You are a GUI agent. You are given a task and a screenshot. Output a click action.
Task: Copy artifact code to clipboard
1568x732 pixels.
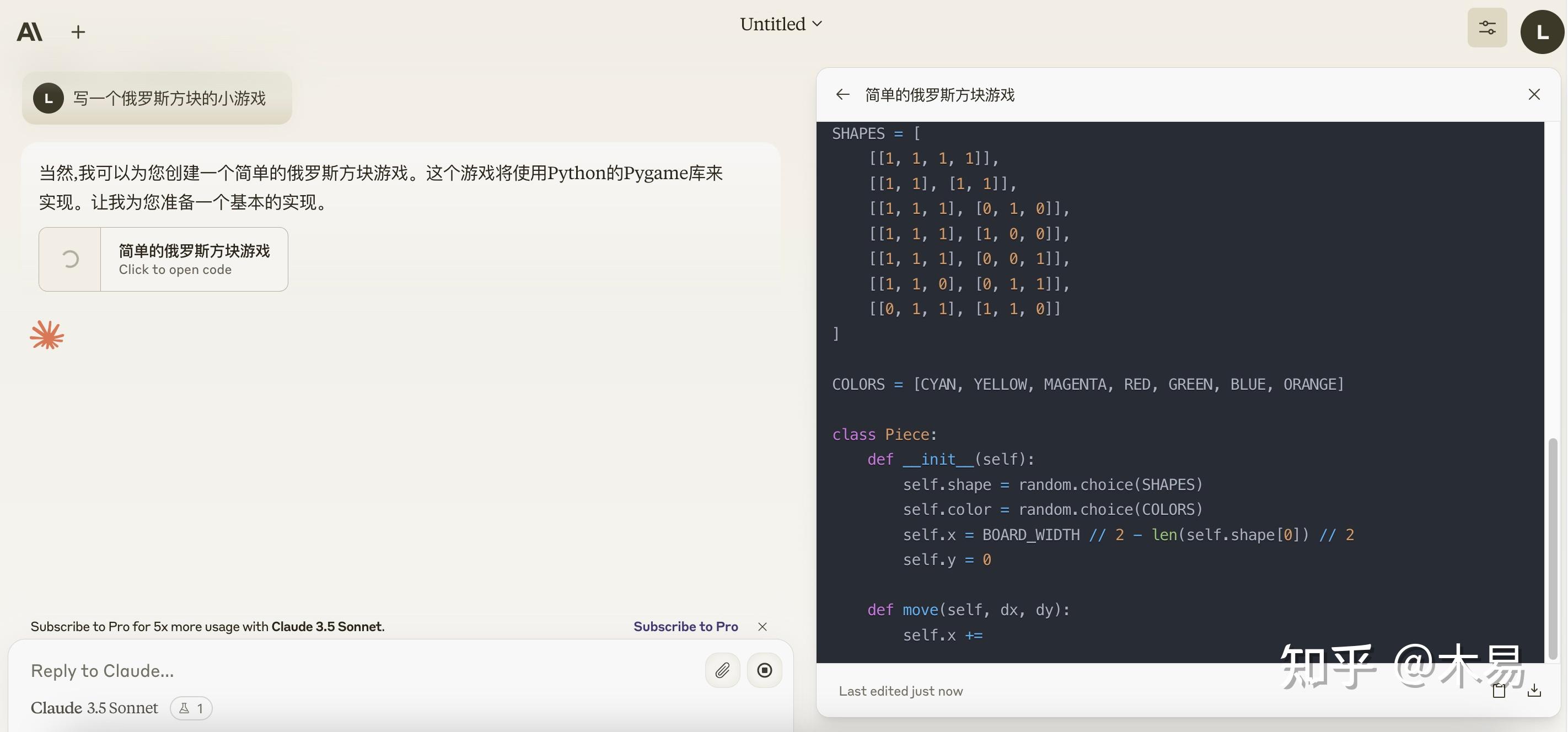pyautogui.click(x=1499, y=690)
